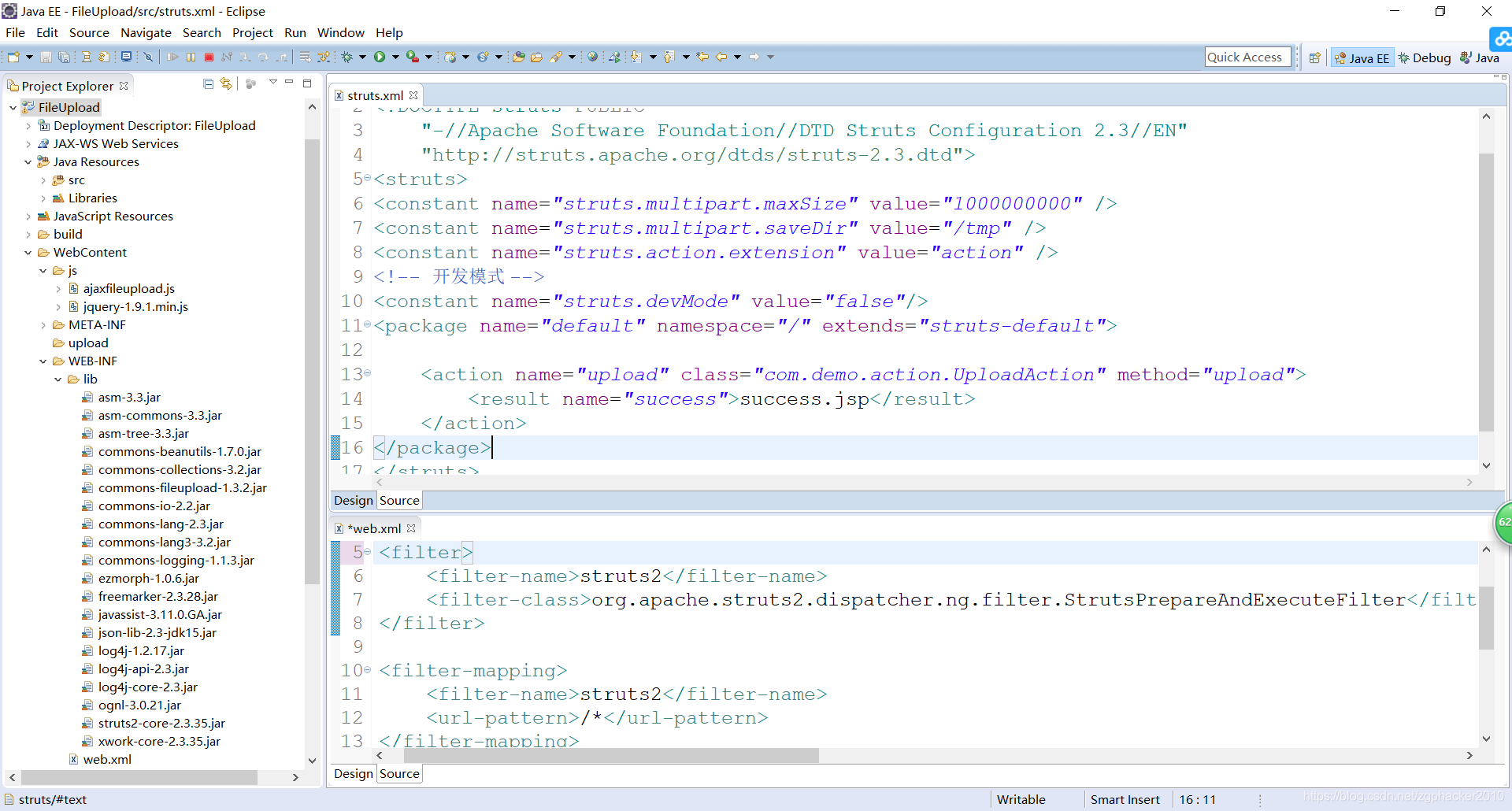Click the red Terminate icon
The height and width of the screenshot is (811, 1512).
(x=209, y=57)
